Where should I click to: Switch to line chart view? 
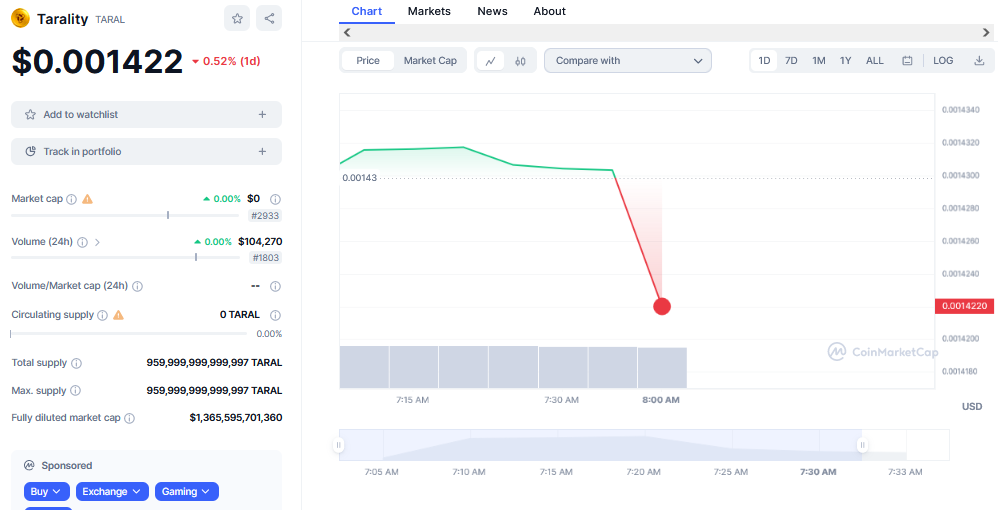tap(491, 61)
